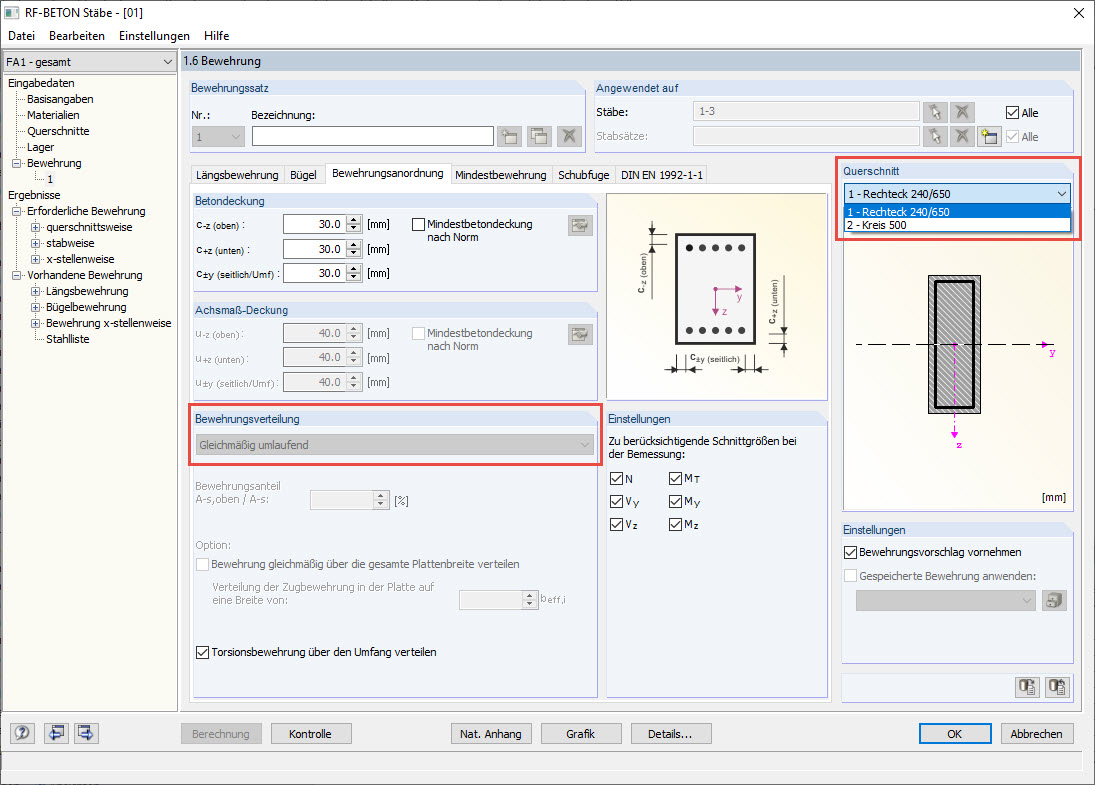Open the Datei menu
Screen dimensions: 1095x785
[22, 36]
